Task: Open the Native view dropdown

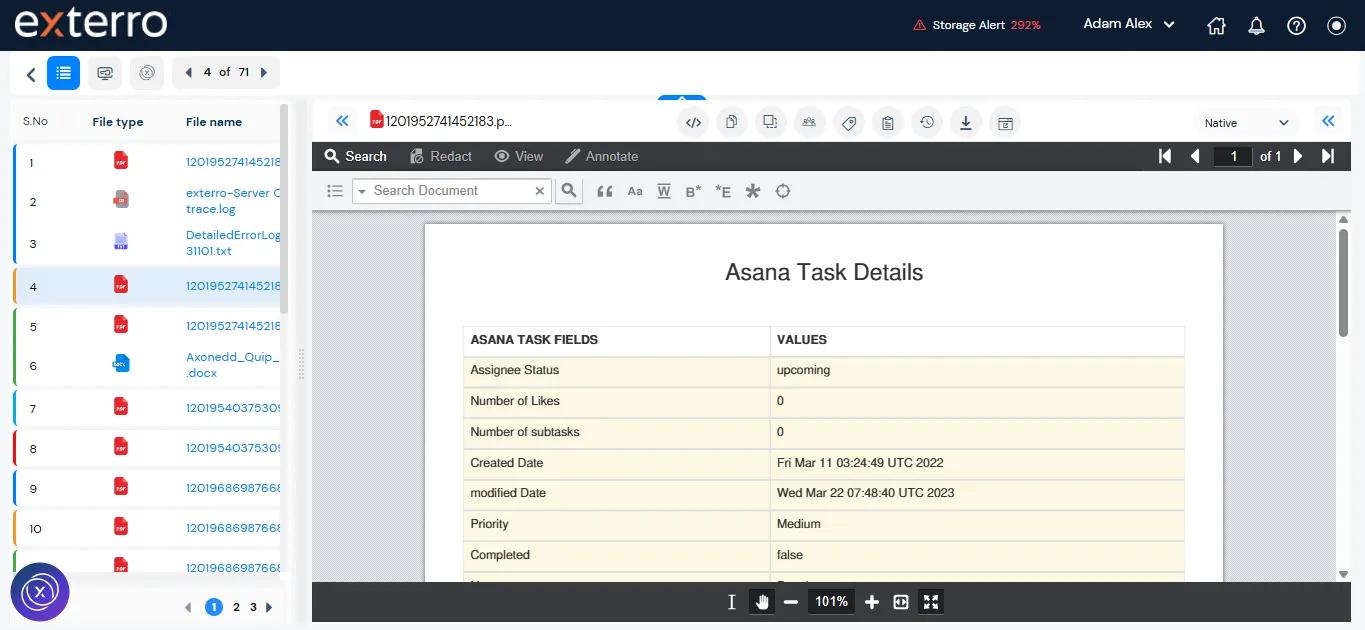Action: tap(1246, 123)
